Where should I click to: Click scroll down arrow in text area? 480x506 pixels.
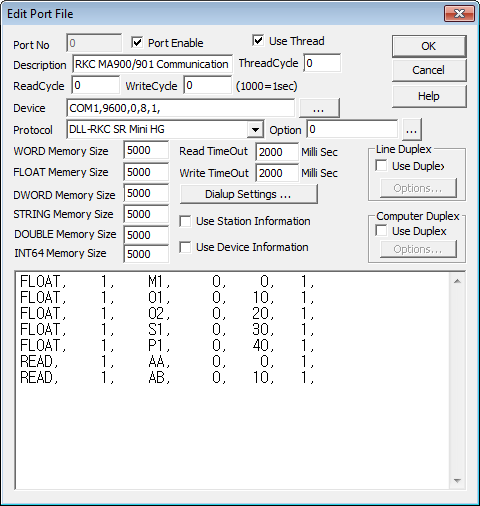457,481
